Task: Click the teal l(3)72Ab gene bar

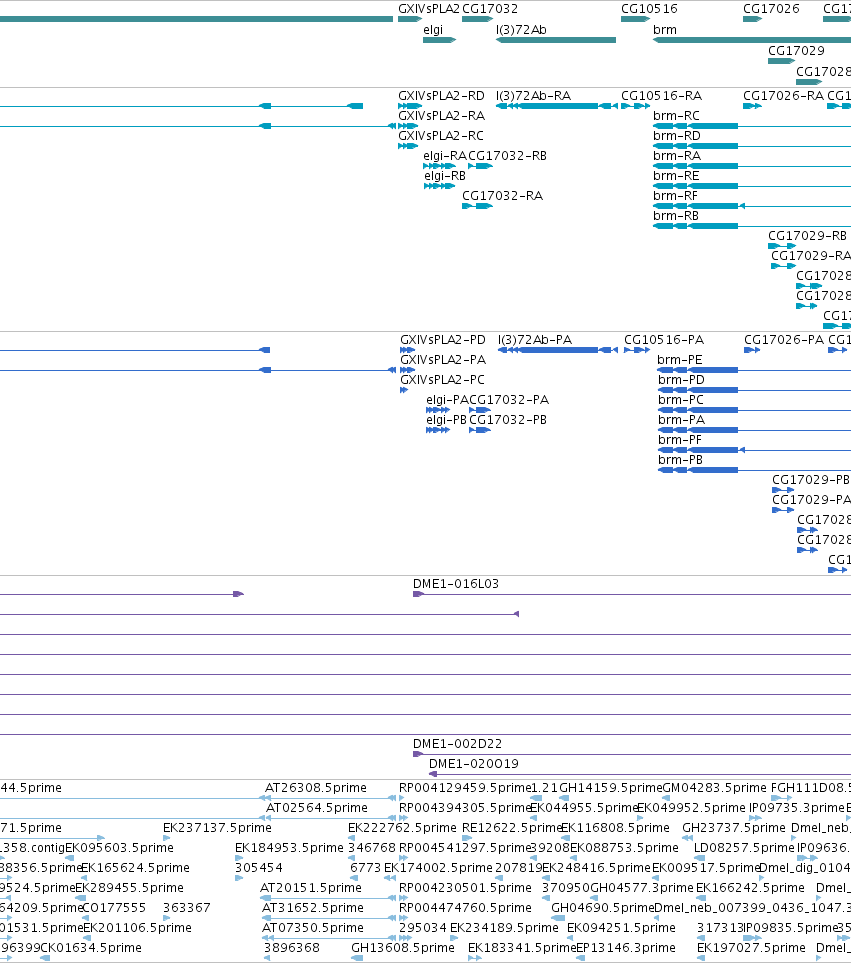Action: [x=556, y=41]
